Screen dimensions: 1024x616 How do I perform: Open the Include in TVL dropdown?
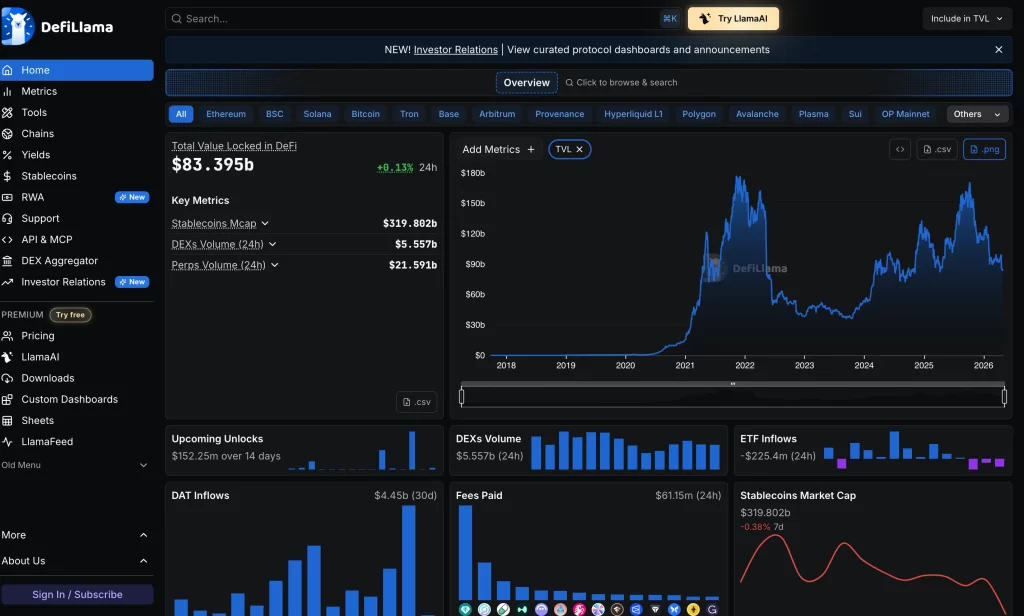click(967, 19)
